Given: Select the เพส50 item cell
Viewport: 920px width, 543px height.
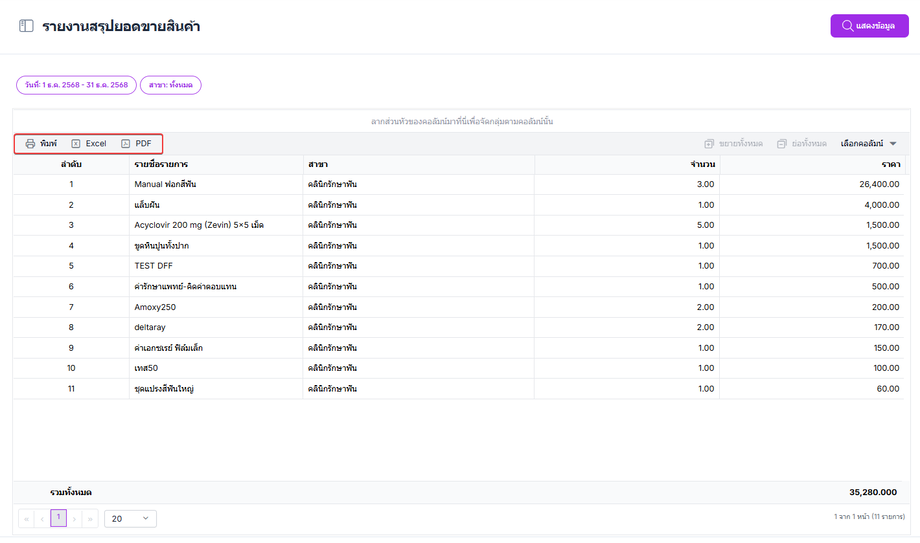Looking at the screenshot, I should coord(216,368).
